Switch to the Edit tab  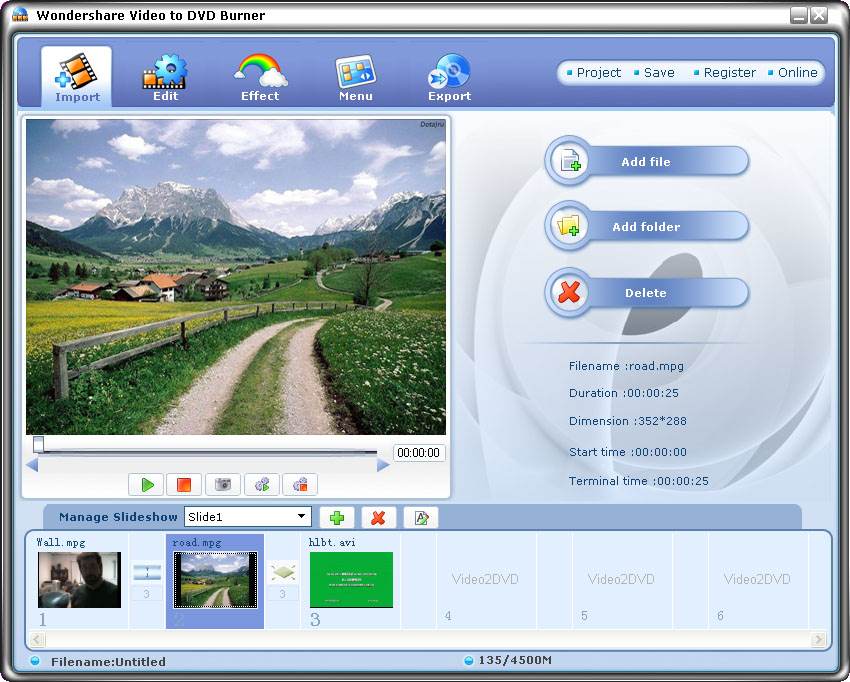[165, 78]
